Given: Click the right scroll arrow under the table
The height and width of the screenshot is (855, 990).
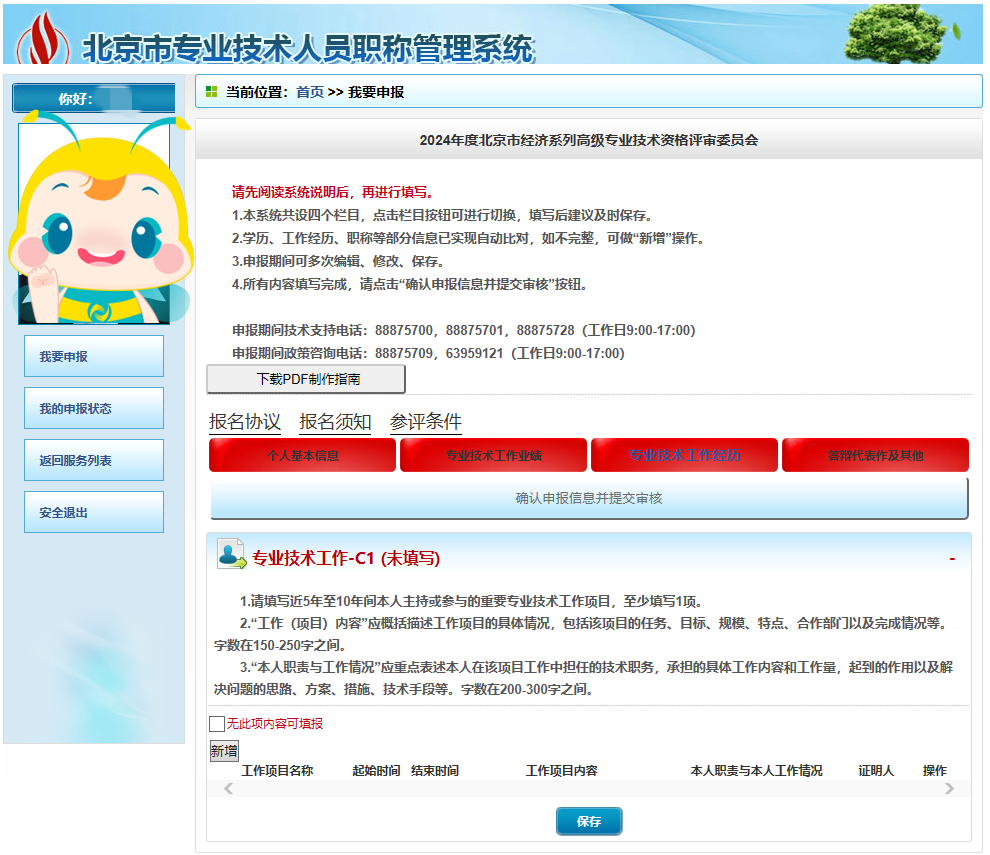Looking at the screenshot, I should [x=950, y=788].
